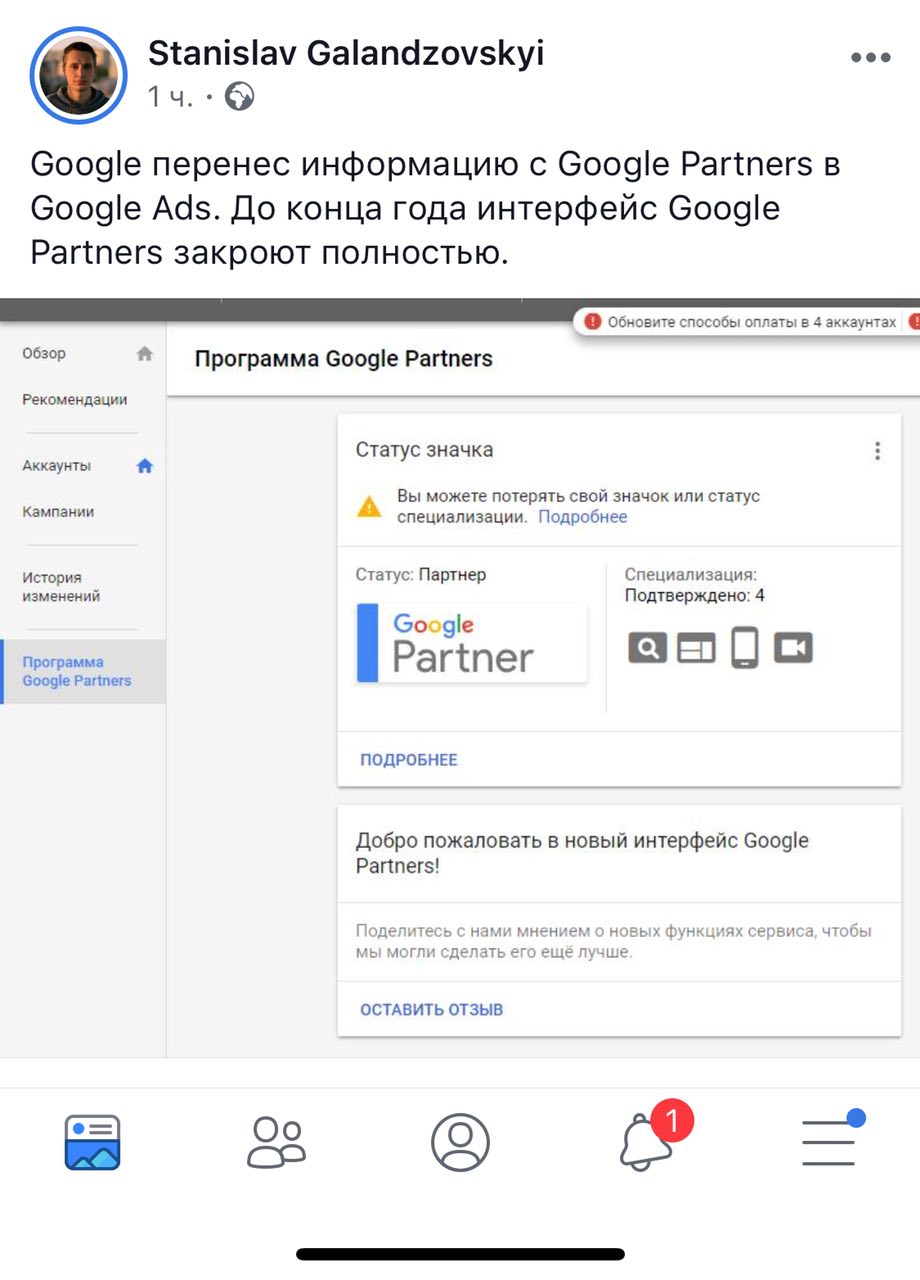
Task: Click the home icon next to Обзор
Action: coord(145,353)
